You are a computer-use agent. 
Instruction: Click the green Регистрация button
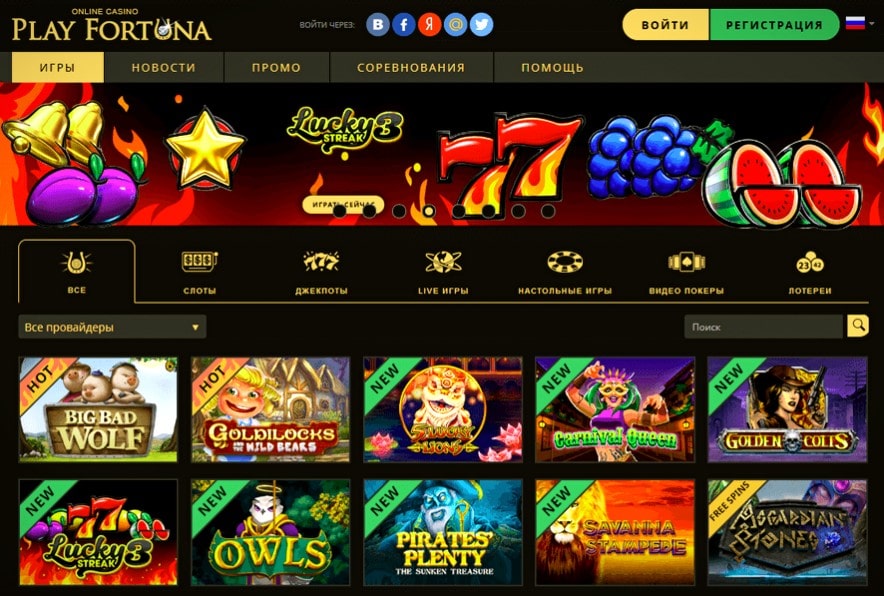(x=774, y=25)
